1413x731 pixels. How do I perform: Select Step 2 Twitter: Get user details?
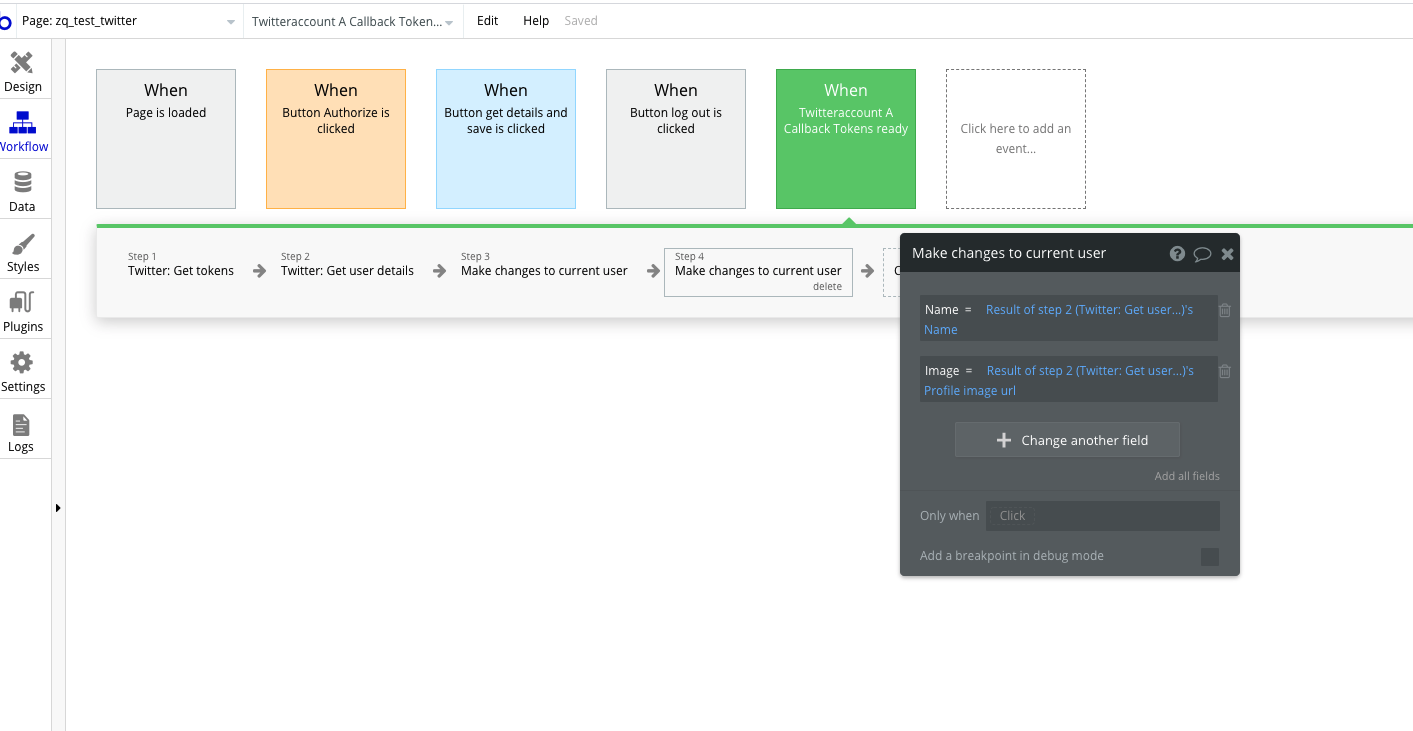[347, 271]
